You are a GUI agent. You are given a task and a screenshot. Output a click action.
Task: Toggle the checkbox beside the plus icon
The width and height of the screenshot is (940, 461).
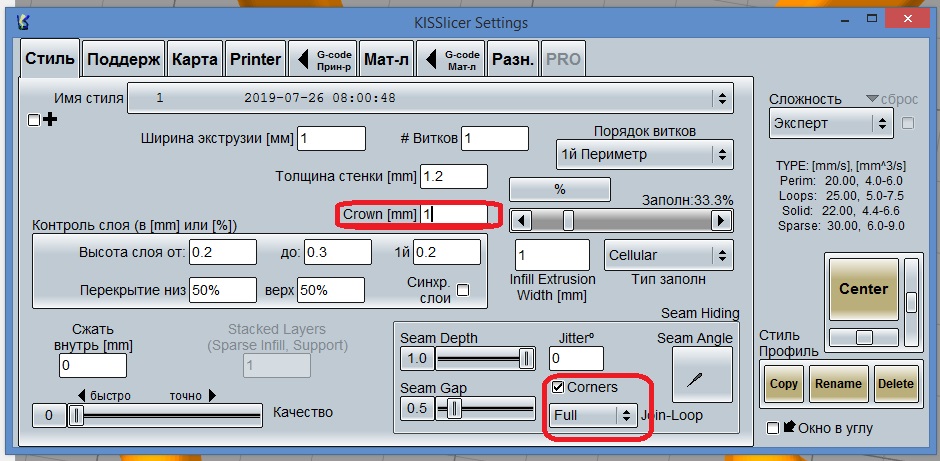point(34,120)
